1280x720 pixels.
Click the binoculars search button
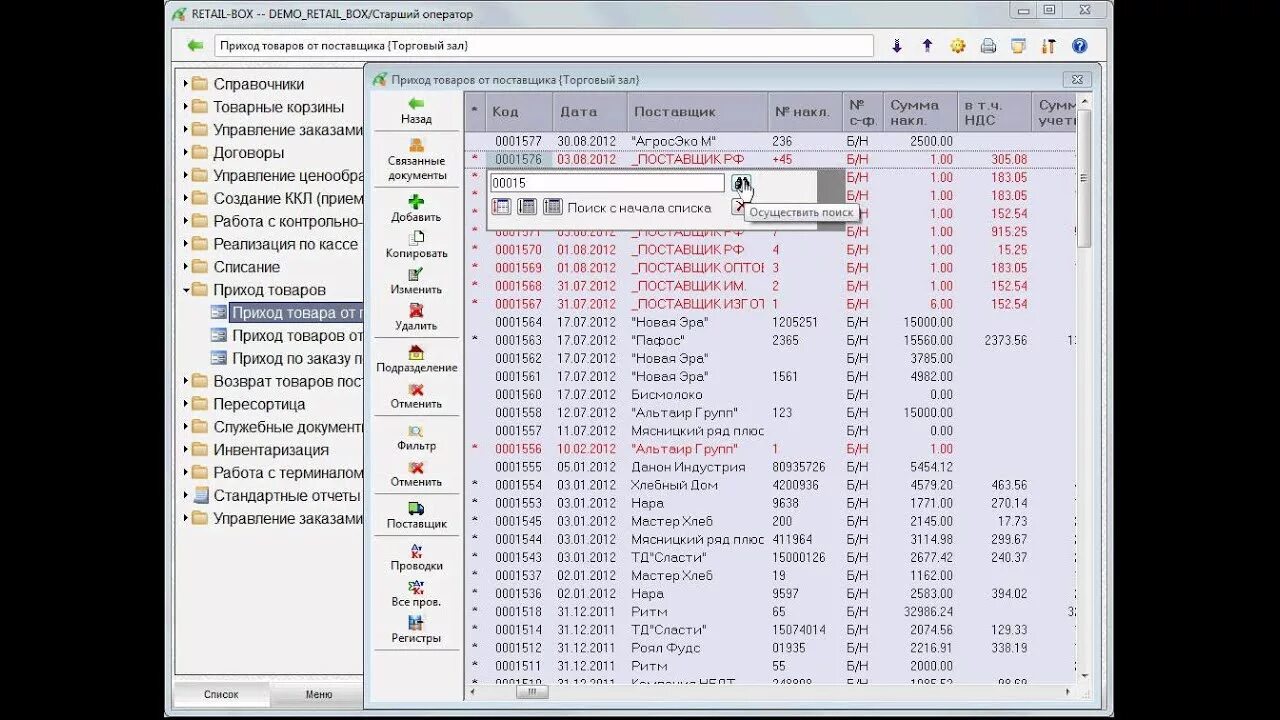coord(741,183)
